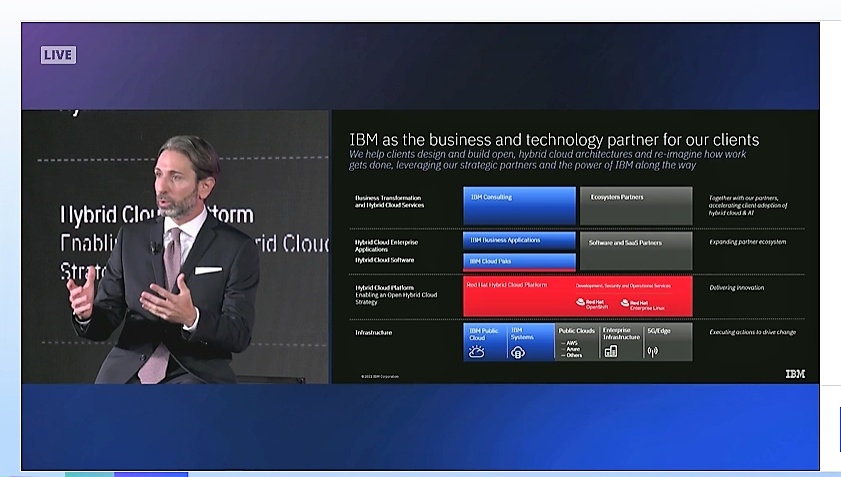Select the Ecosystem Partners gray box

[x=635, y=206]
